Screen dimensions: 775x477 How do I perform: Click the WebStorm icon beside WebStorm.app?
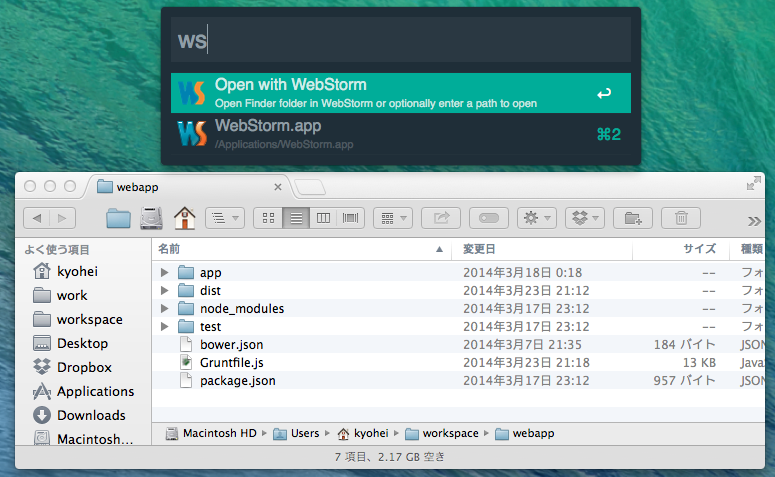coord(191,133)
